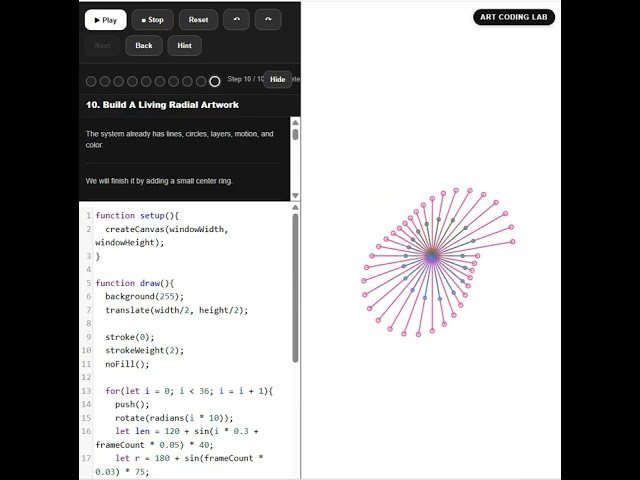Redo the last undone edit

pos(268,20)
